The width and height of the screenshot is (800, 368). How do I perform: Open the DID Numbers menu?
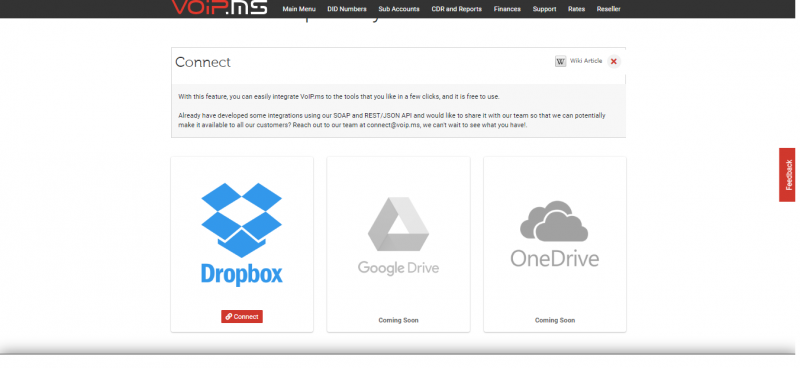tap(347, 9)
